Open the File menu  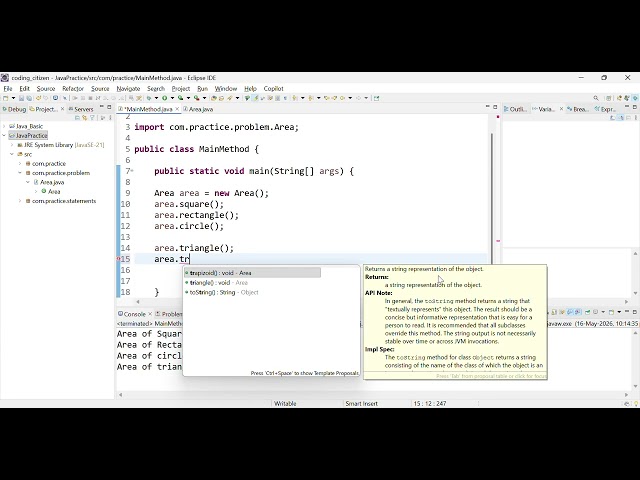(8, 89)
